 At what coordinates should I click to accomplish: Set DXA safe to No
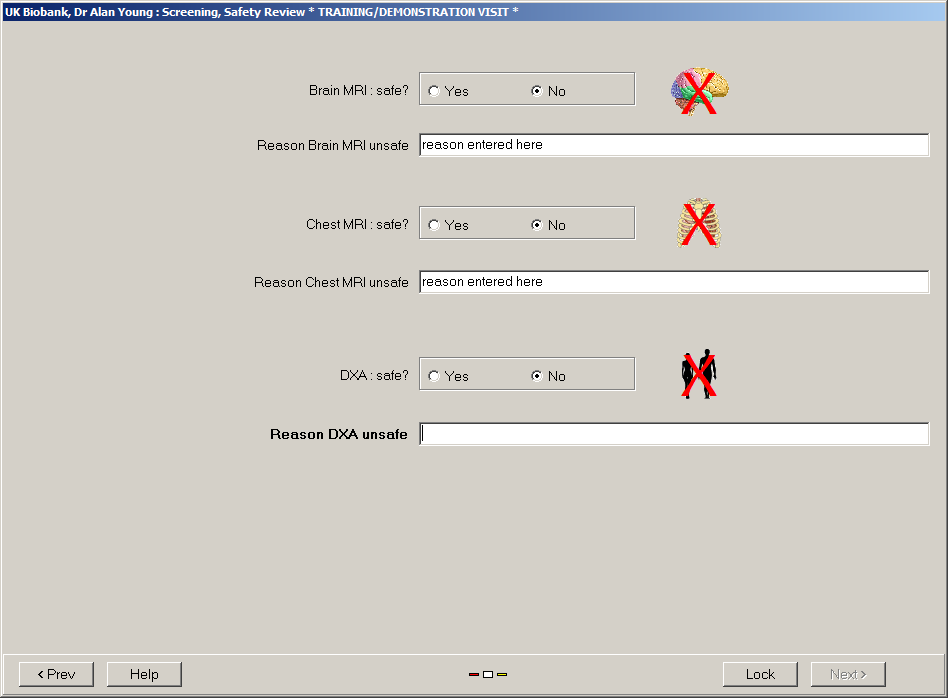pyautogui.click(x=537, y=376)
